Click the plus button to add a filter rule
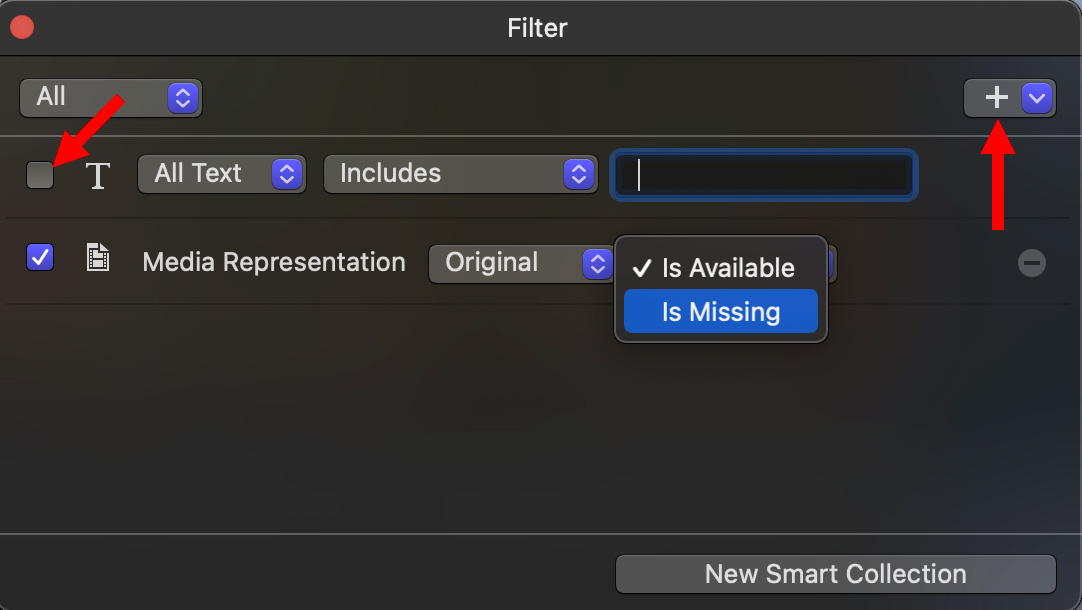 tap(995, 98)
